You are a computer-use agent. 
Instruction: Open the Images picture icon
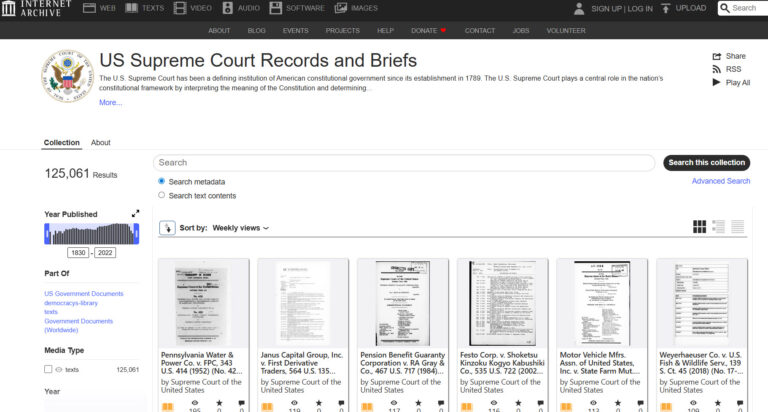pyautogui.click(x=340, y=8)
